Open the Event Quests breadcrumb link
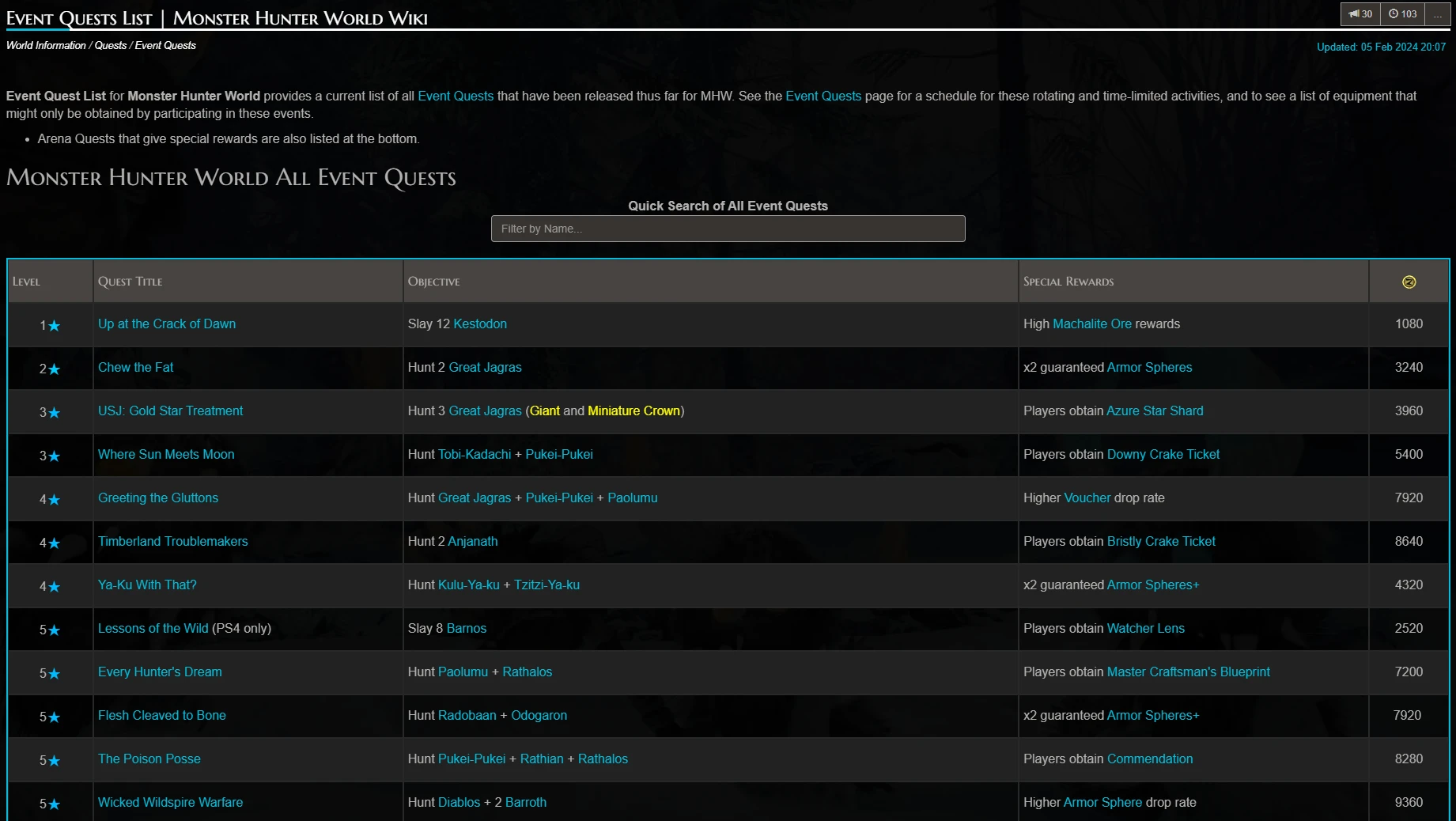1456x821 pixels. click(x=165, y=45)
